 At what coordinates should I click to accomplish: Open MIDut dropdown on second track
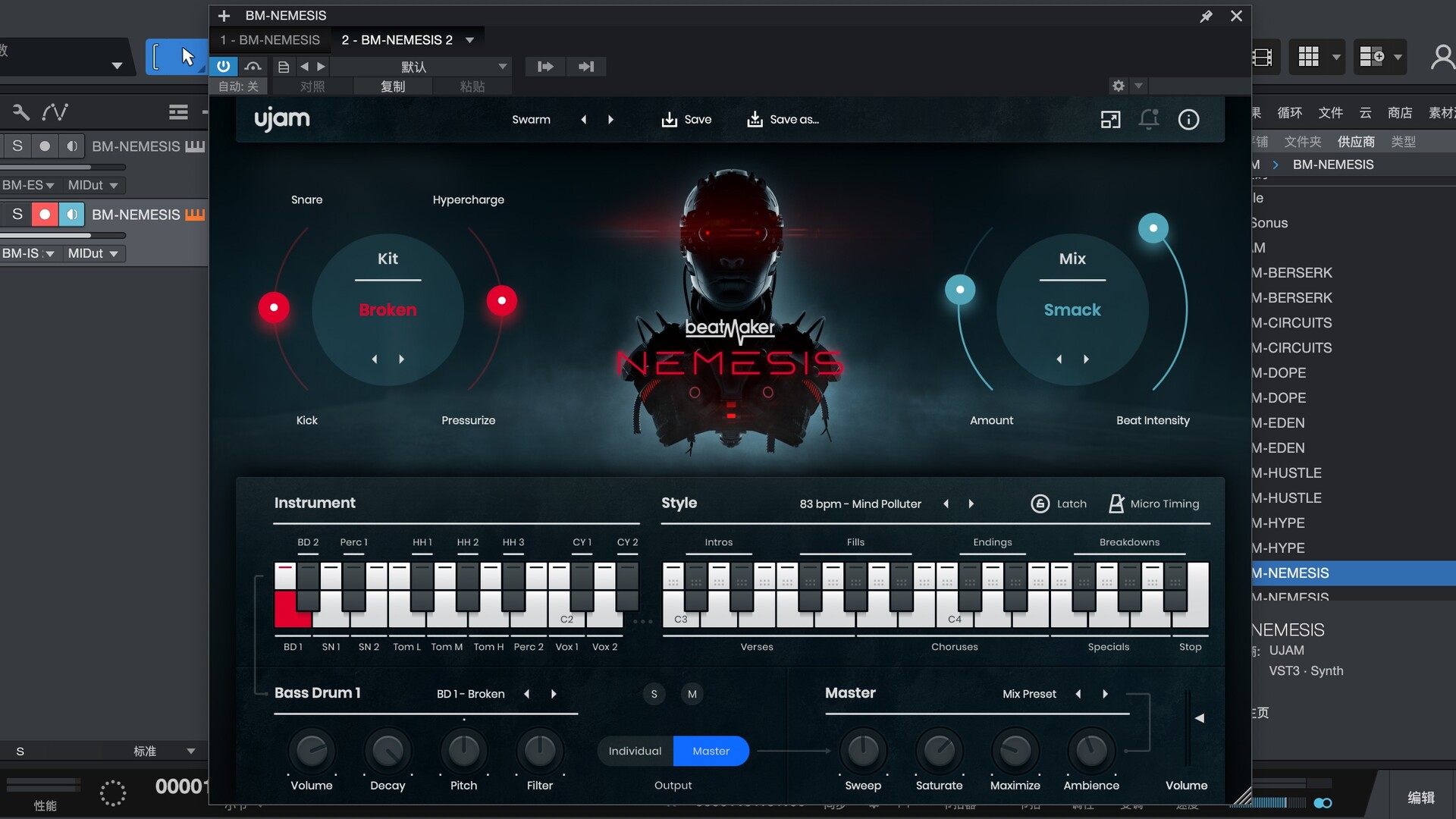point(93,253)
